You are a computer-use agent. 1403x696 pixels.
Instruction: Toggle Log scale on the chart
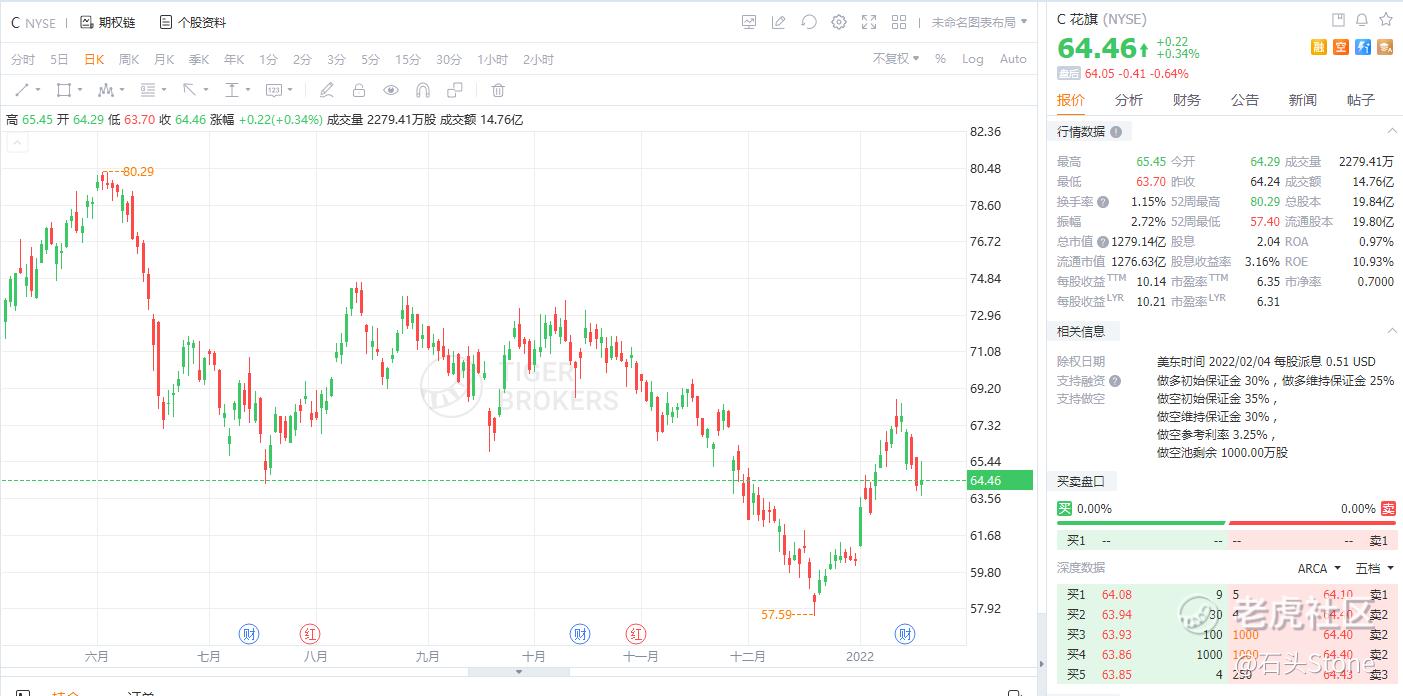tap(972, 59)
